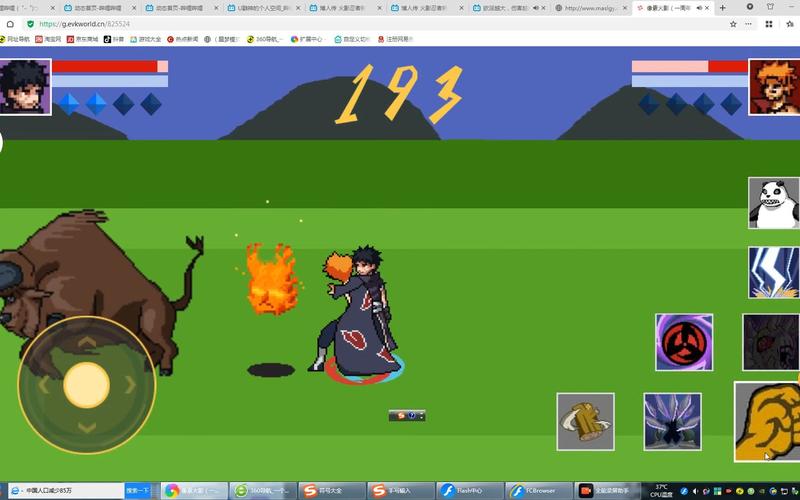Tap the dark dimmed beast skill icon
800x500 pixels.
click(771, 342)
